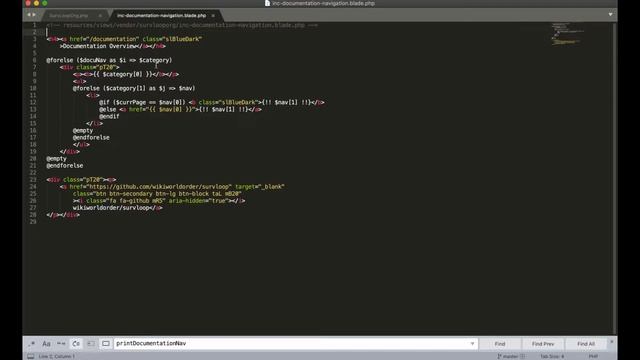Click the Find Prev button
The image size is (640, 360).
(x=543, y=344)
